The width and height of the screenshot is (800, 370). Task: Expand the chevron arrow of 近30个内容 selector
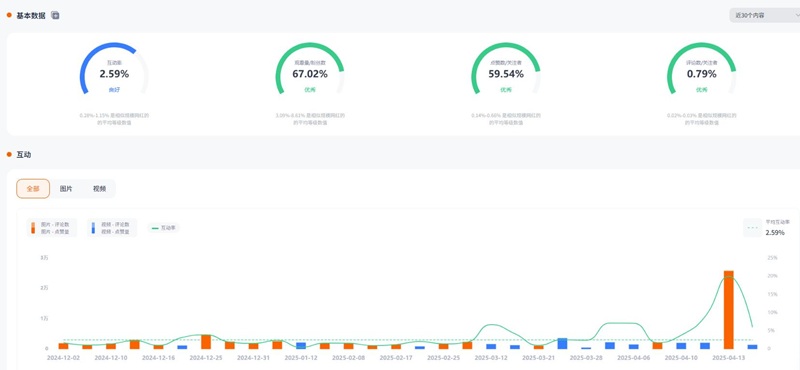point(797,15)
